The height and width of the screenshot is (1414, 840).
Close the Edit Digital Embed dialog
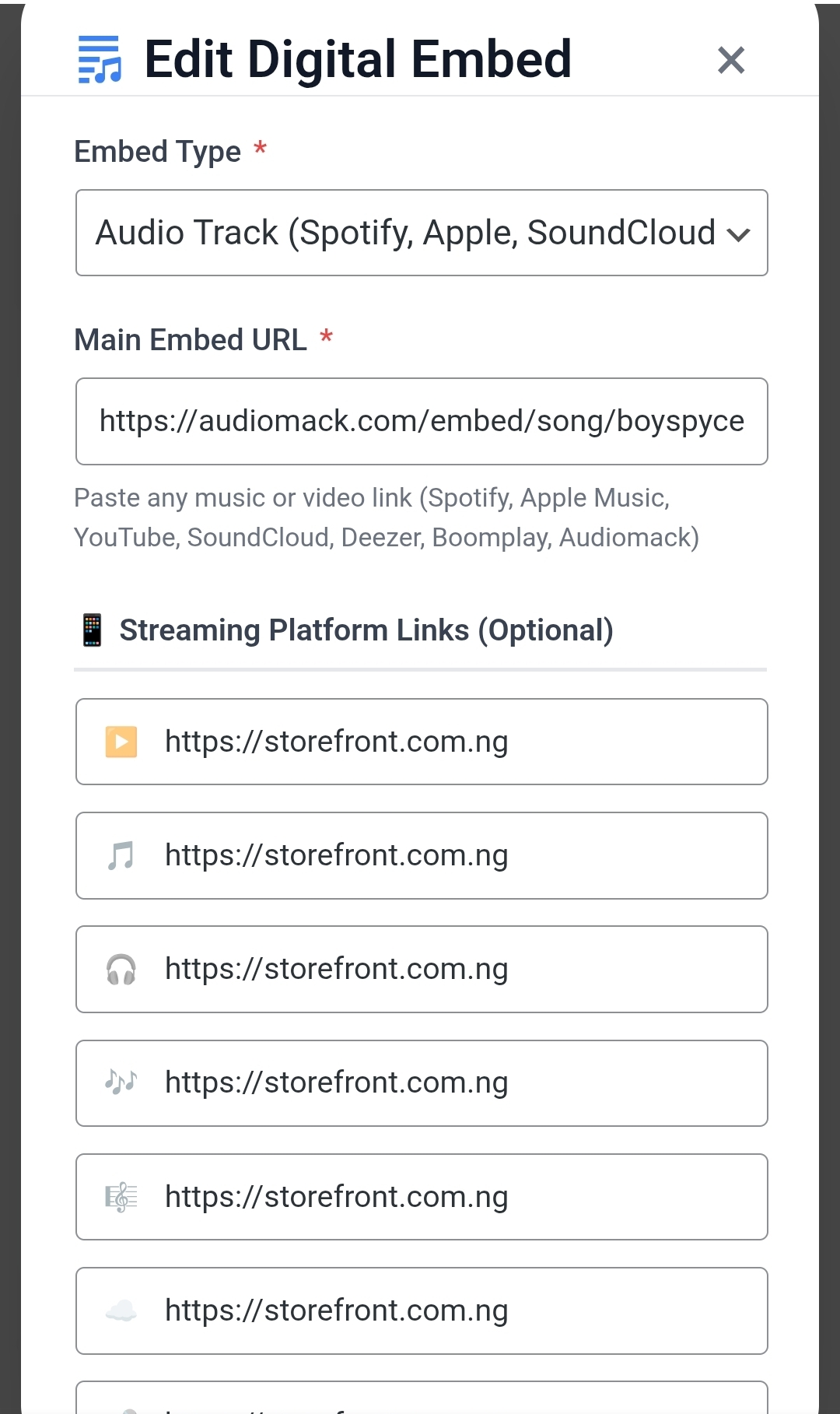[x=730, y=59]
